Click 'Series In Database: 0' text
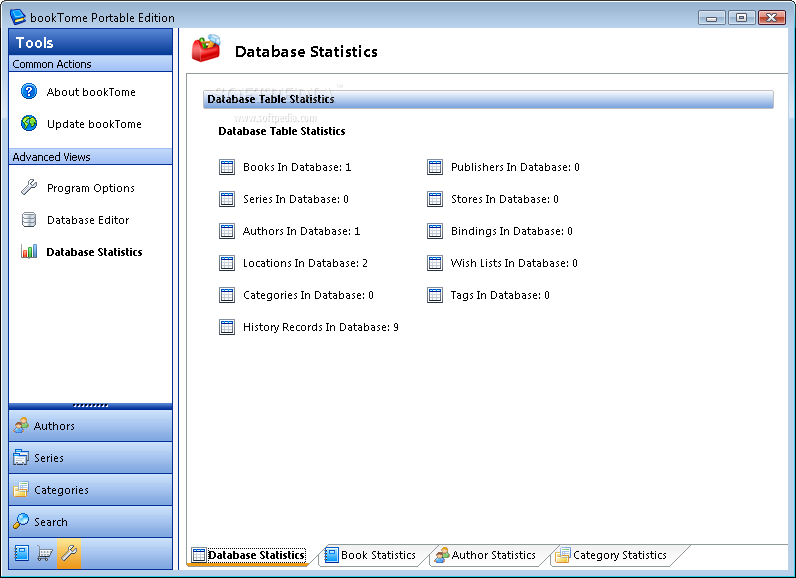The height and width of the screenshot is (578, 796). (295, 199)
